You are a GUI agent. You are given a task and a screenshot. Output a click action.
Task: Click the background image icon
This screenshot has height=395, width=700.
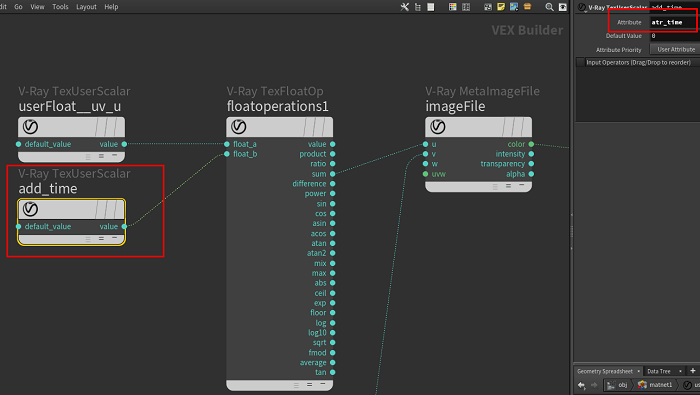click(514, 7)
